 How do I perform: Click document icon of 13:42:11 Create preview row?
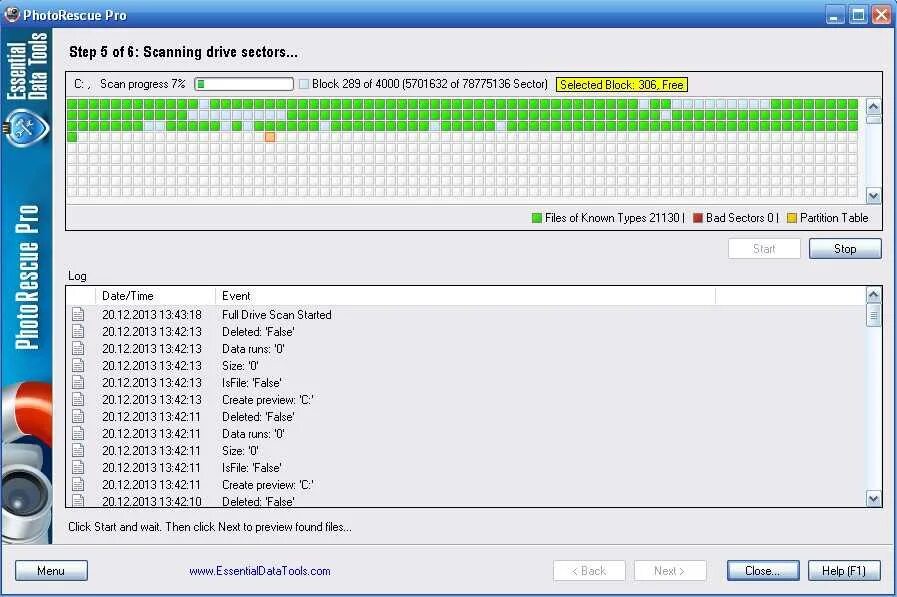pyautogui.click(x=78, y=485)
